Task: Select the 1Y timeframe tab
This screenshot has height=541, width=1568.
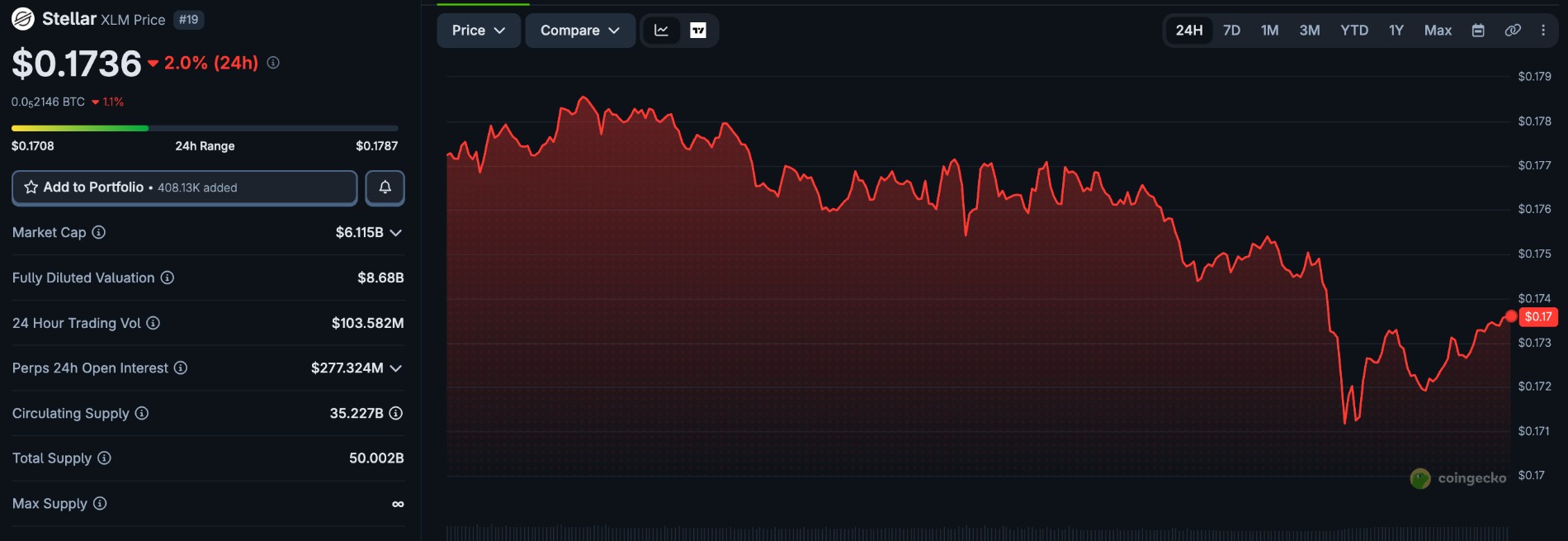Action: pyautogui.click(x=1396, y=31)
